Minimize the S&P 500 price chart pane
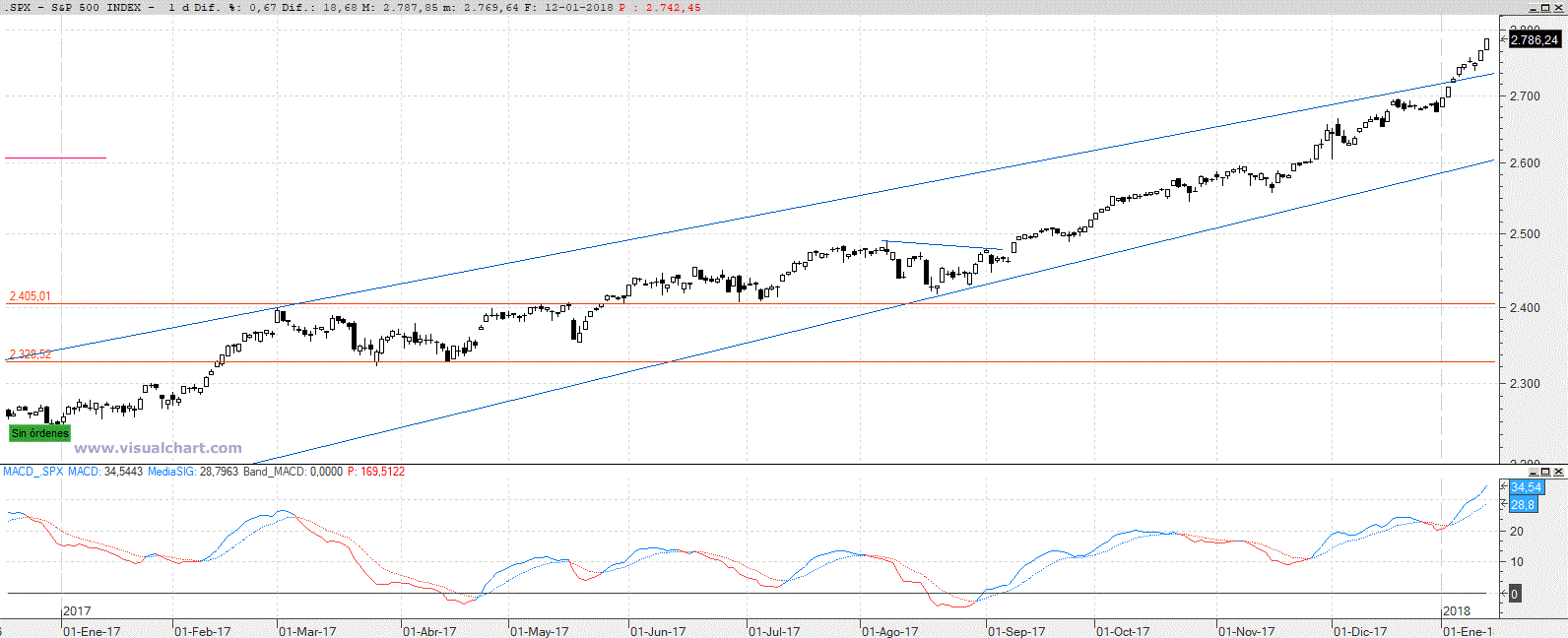The image size is (1568, 638). [x=1532, y=8]
